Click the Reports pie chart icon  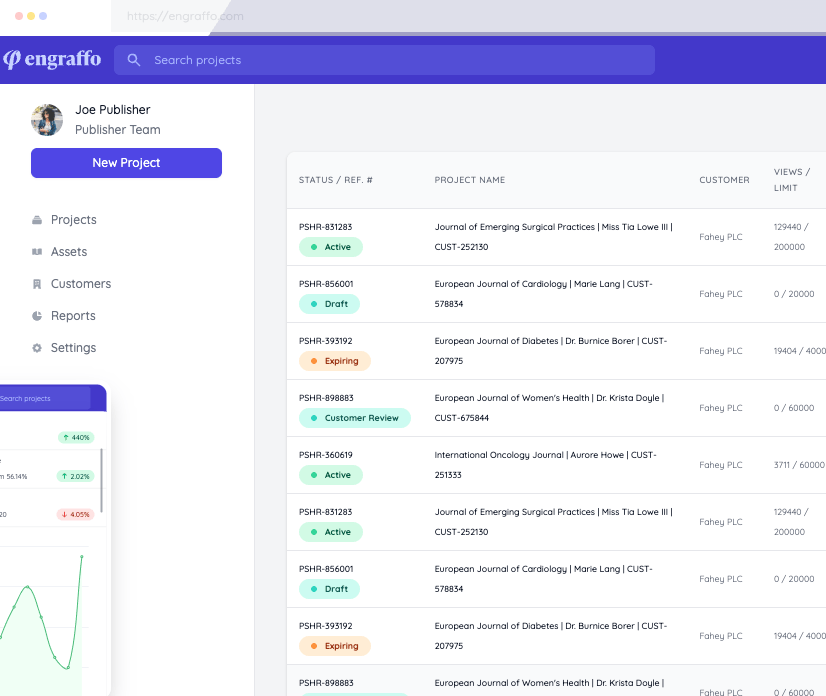[37, 316]
